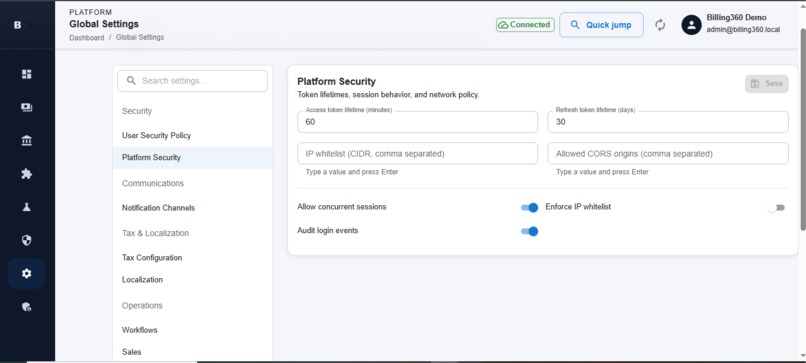The width and height of the screenshot is (806, 363).
Task: Click the Tax & Localization section heading
Action: [155, 233]
